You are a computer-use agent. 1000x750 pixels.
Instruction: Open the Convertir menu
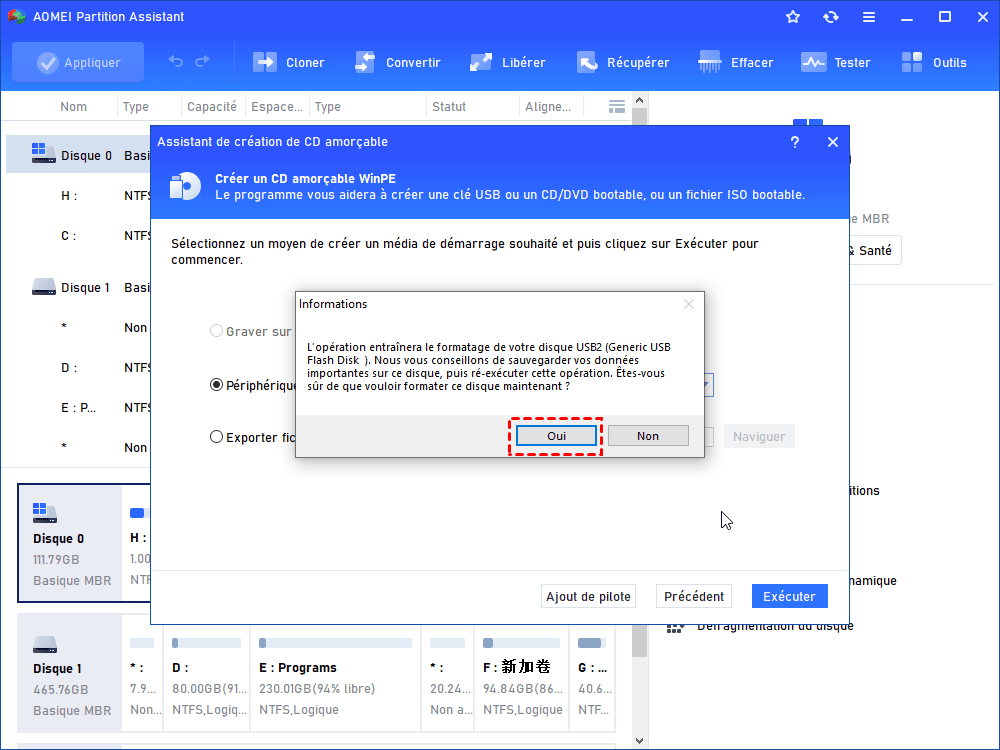point(397,62)
